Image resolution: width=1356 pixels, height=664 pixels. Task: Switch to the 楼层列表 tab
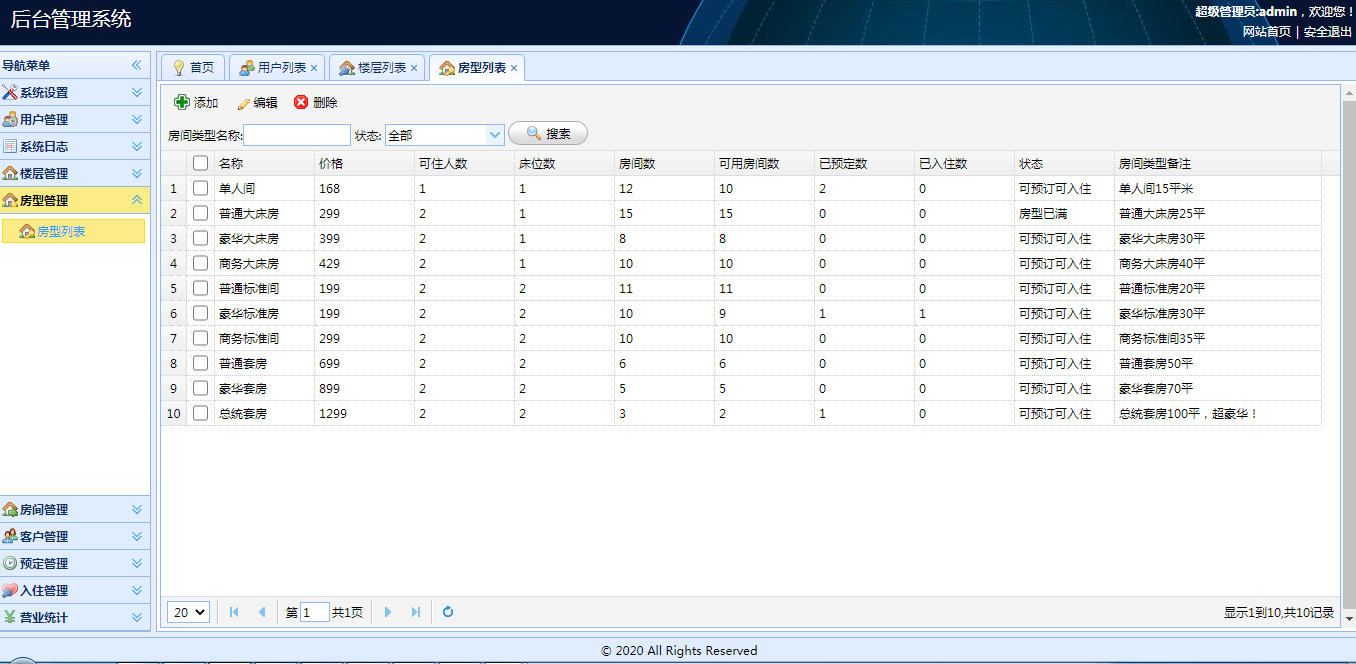375,68
